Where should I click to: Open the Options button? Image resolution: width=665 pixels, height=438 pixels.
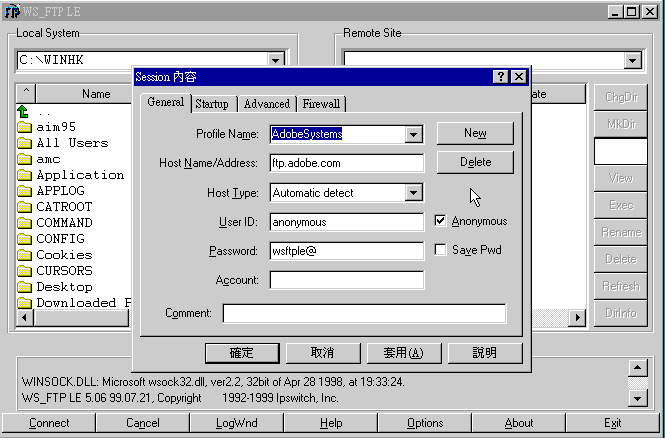click(x=425, y=423)
